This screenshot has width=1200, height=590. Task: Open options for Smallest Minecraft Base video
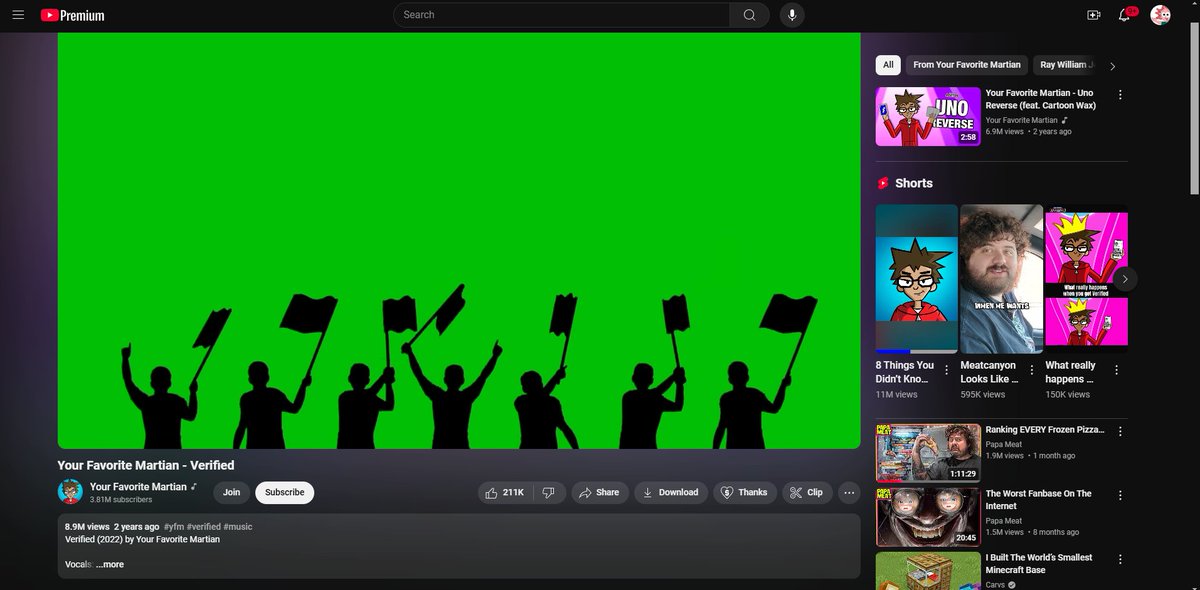(x=1120, y=559)
